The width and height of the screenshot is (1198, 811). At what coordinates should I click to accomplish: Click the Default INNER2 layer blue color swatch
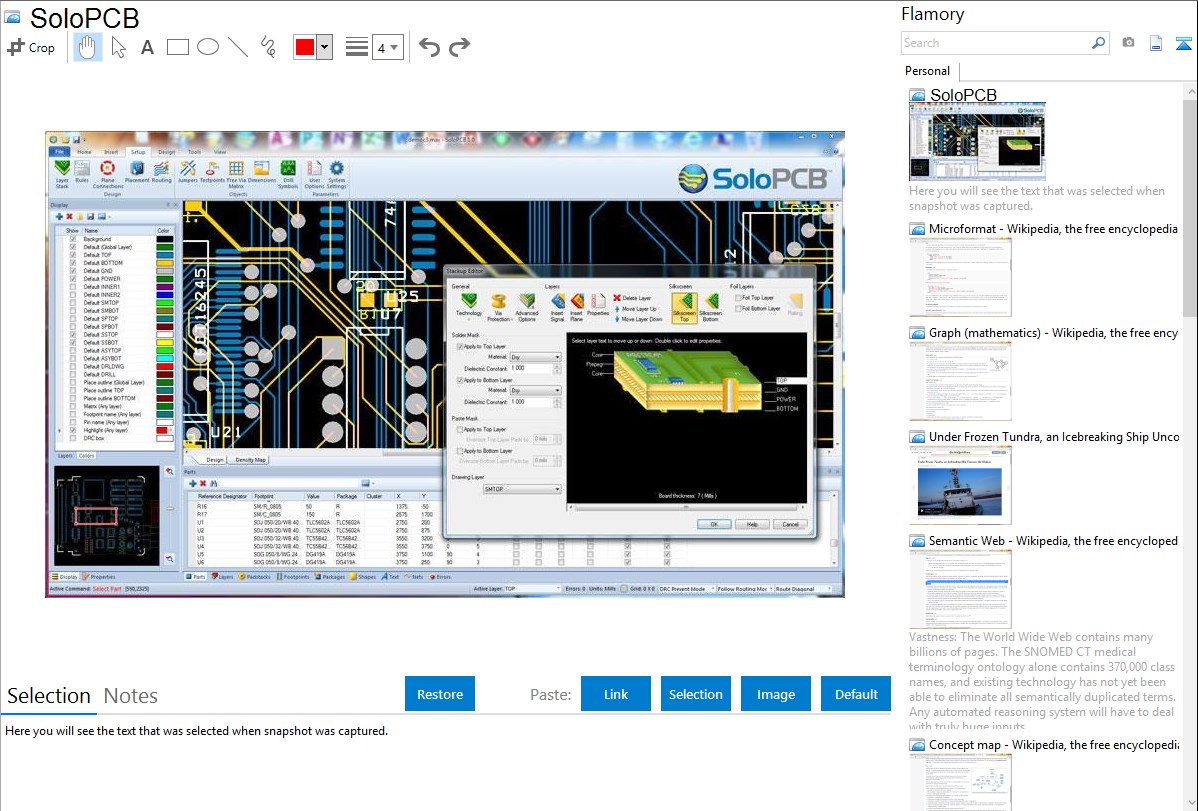coord(164,295)
